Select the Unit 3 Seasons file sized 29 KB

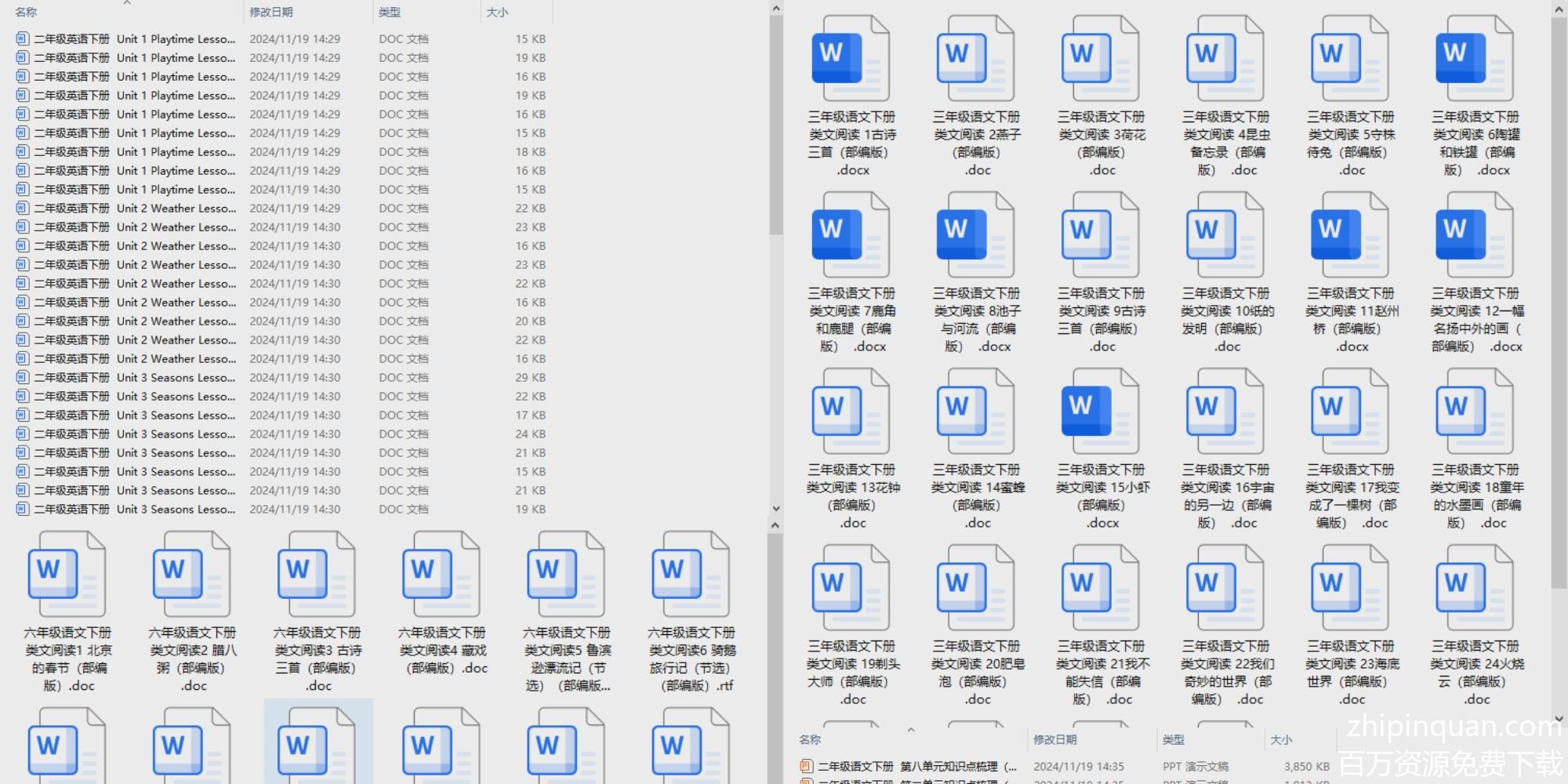(x=133, y=378)
